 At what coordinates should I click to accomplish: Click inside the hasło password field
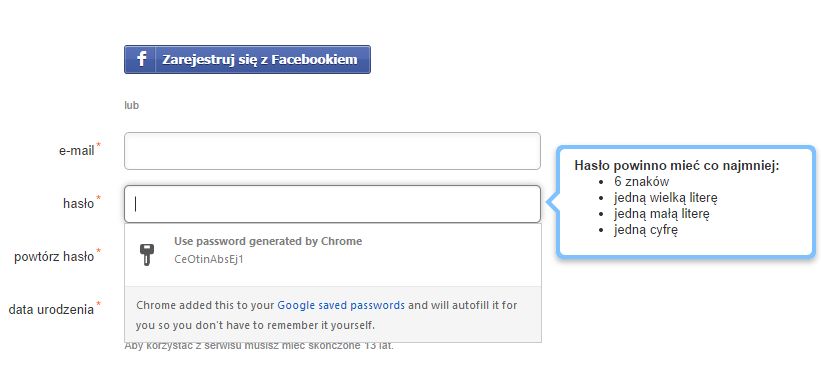pos(332,204)
